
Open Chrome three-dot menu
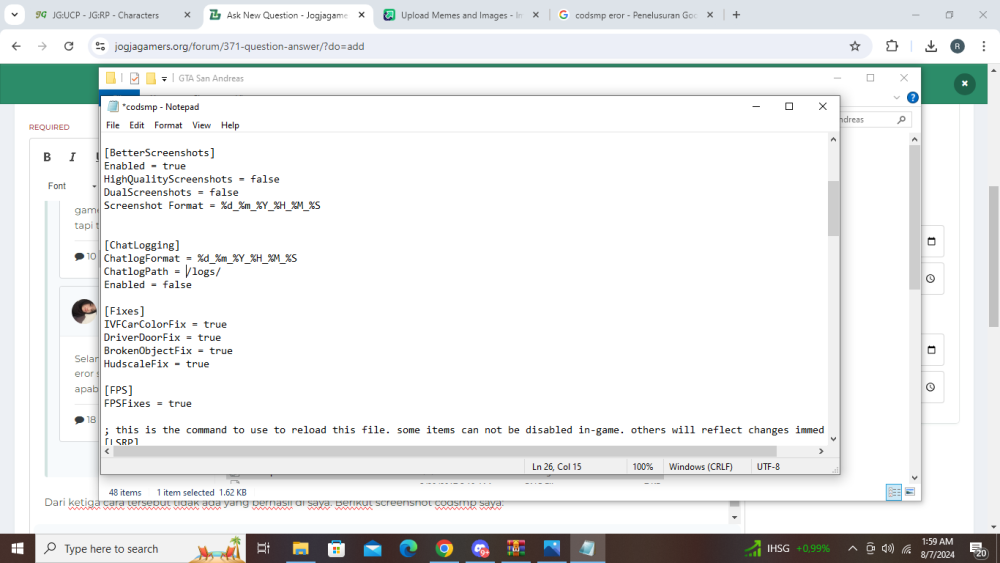coord(983,46)
